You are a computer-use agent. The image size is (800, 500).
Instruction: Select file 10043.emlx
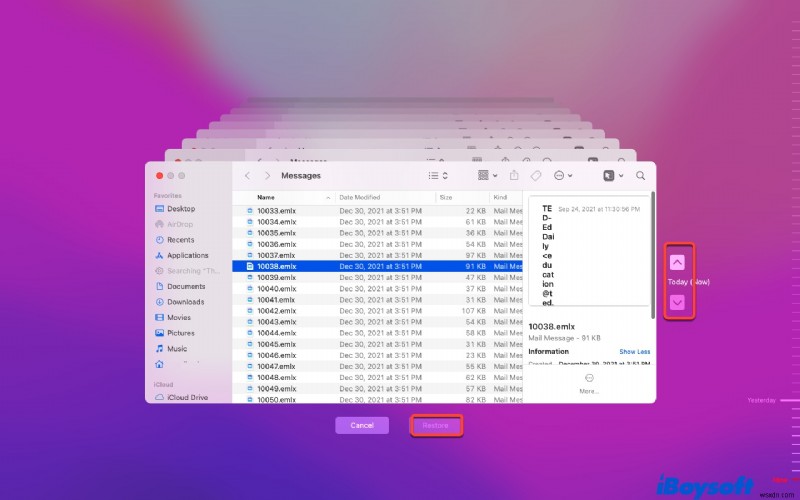(378, 322)
